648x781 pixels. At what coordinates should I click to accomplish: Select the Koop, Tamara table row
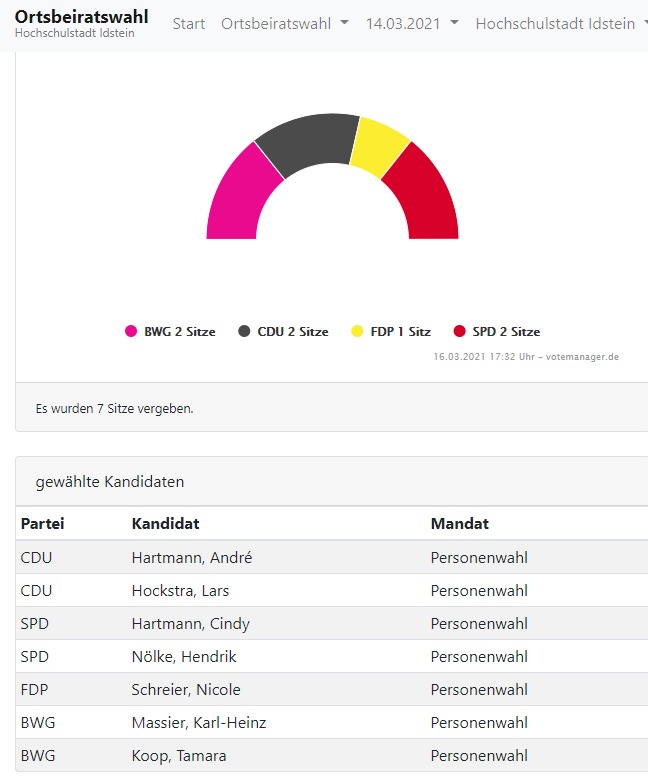[332, 756]
